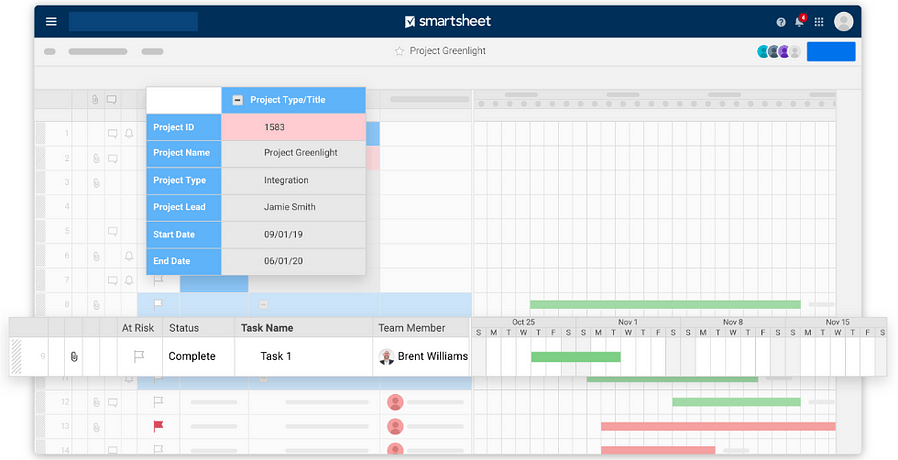Select the Project Greenlight name cell

point(293,153)
